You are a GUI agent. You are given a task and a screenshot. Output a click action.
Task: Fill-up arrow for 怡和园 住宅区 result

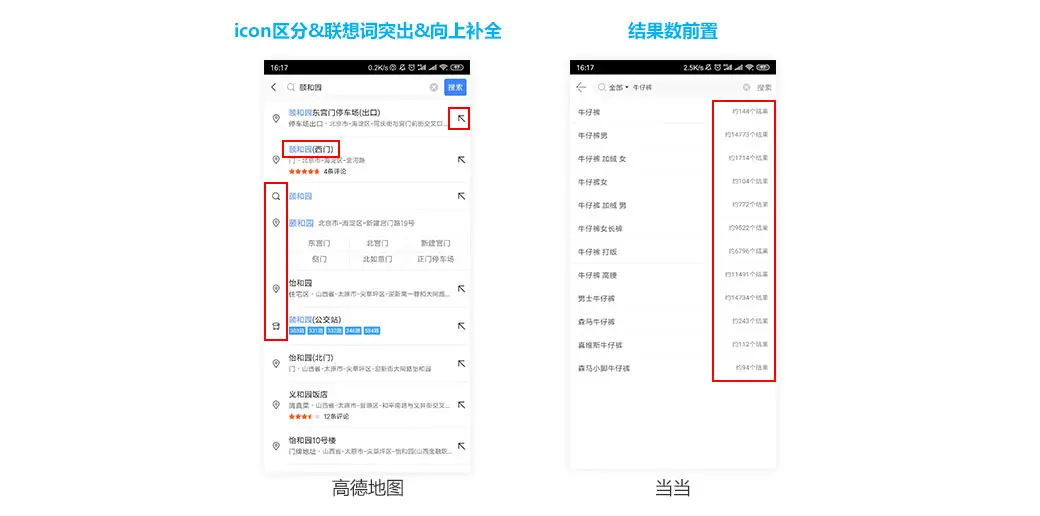(x=462, y=289)
